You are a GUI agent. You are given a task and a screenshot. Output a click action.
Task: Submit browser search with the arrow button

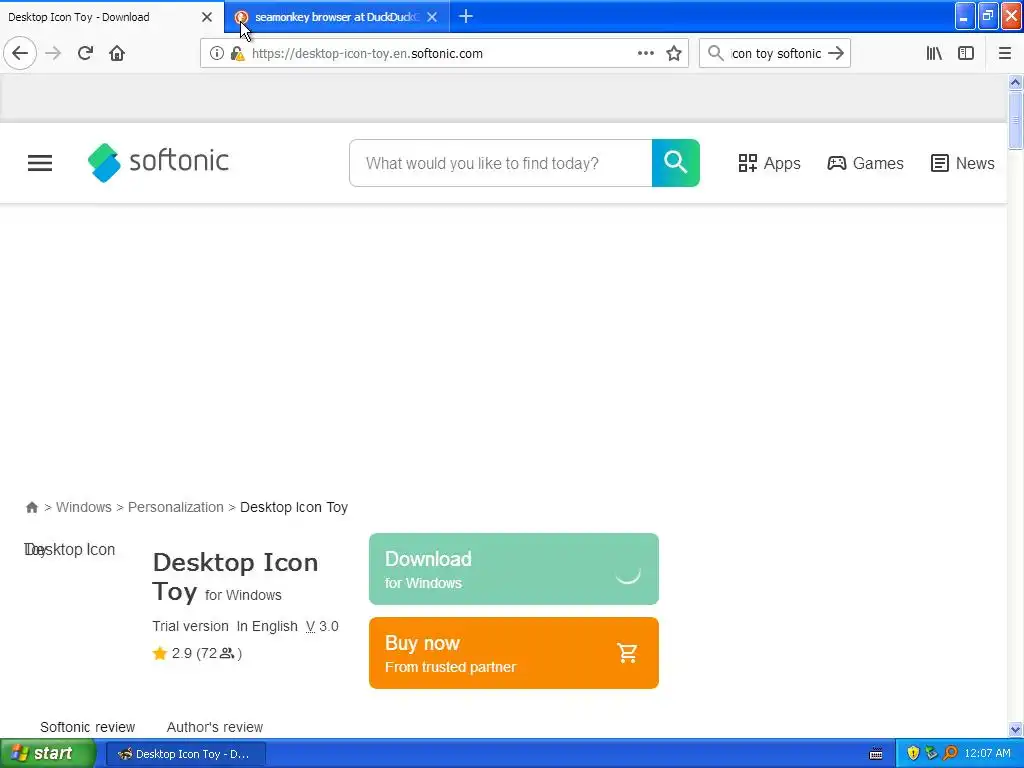836,53
